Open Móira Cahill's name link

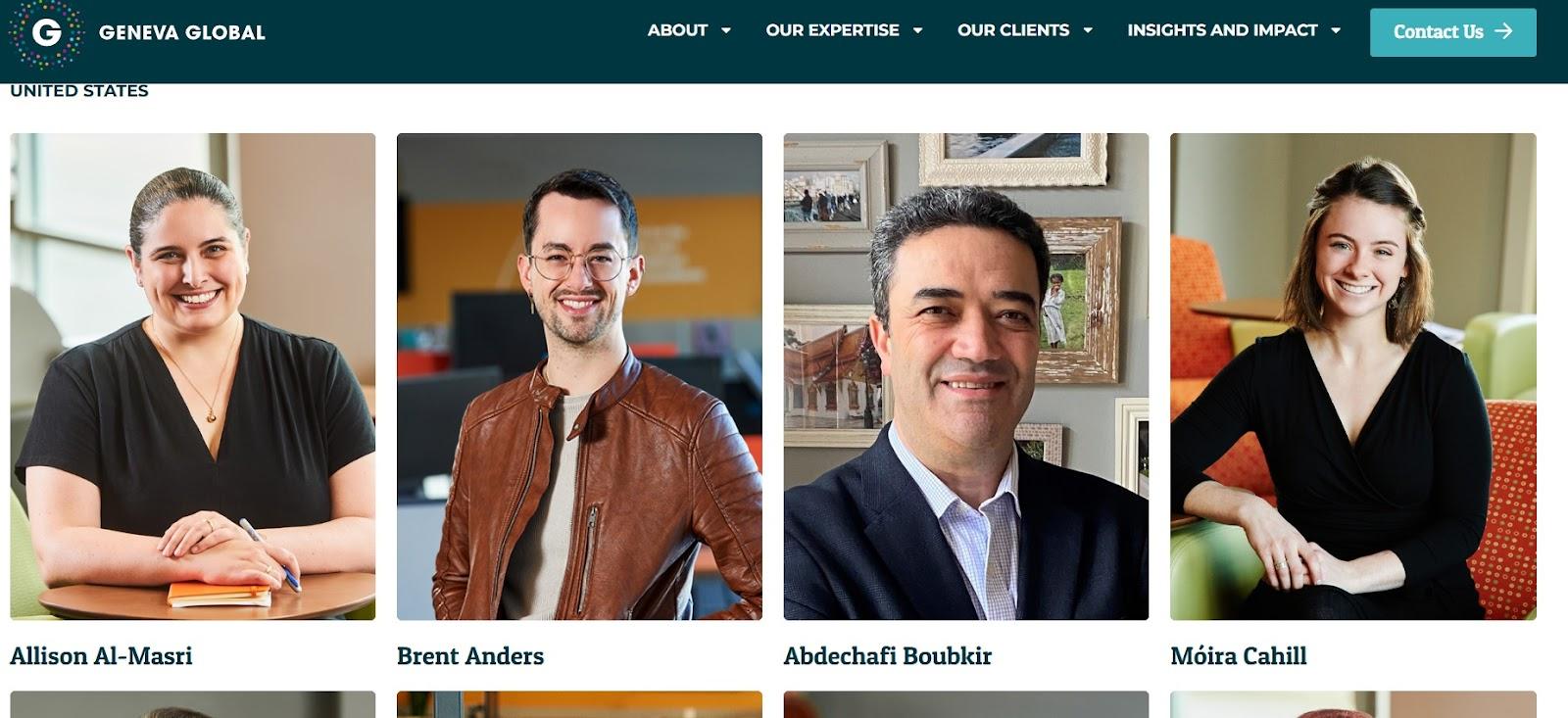pos(1239,655)
